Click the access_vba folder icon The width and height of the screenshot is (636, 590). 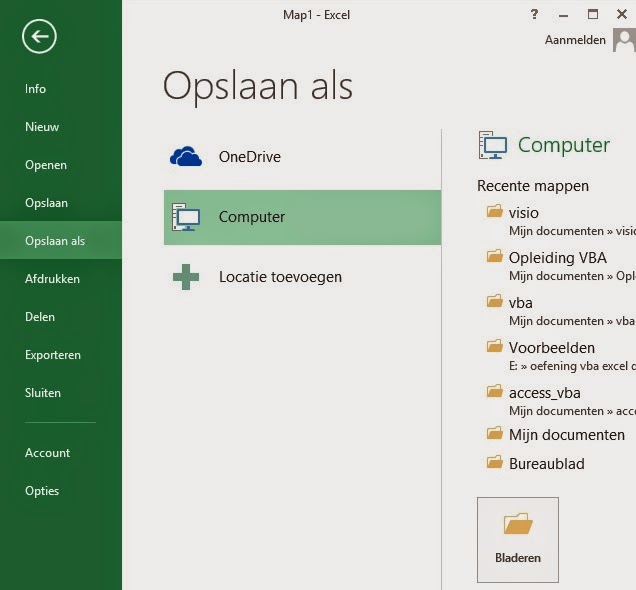[494, 391]
